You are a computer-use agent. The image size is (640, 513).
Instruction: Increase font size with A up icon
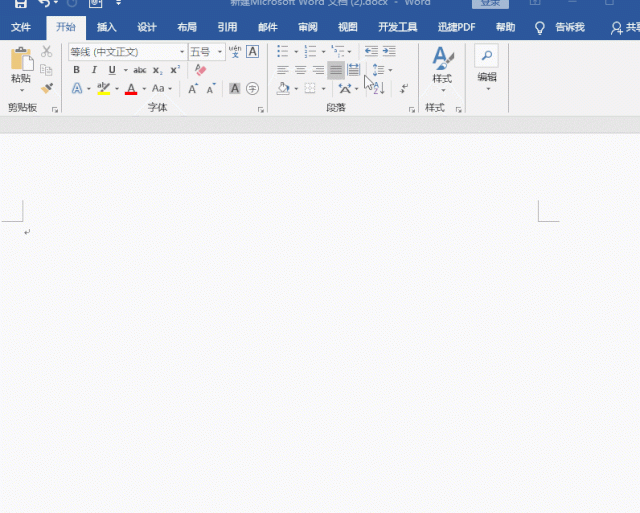click(x=193, y=89)
